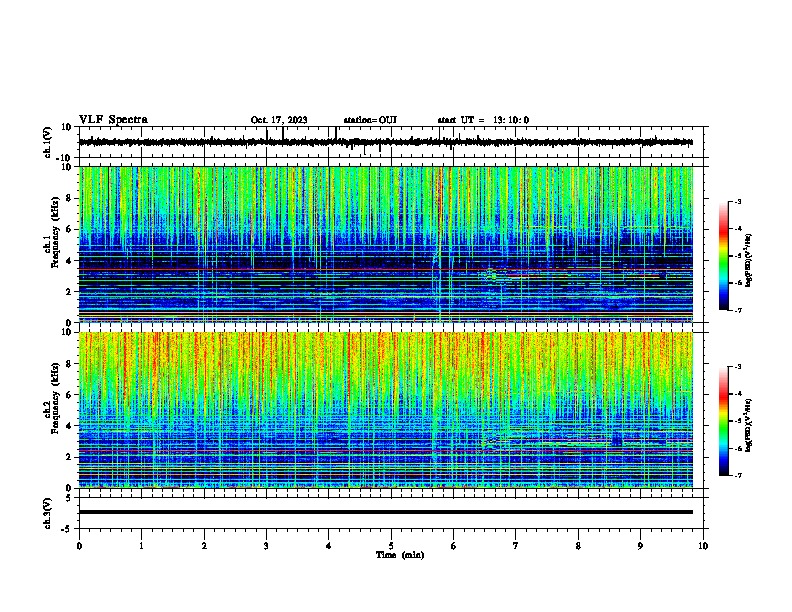Click the "5" tick on ch.3(V) axis
The image size is (792, 612).
point(69,498)
